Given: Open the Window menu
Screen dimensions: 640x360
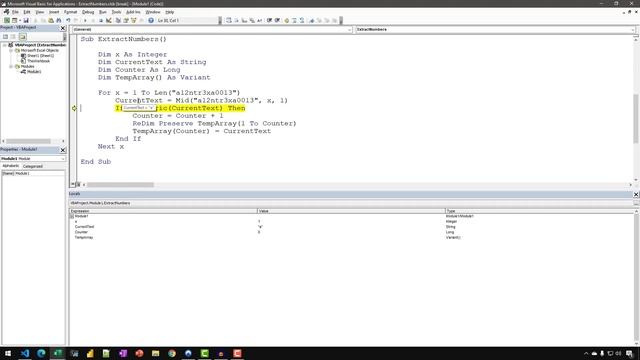Looking at the screenshot, I should 153,12.
